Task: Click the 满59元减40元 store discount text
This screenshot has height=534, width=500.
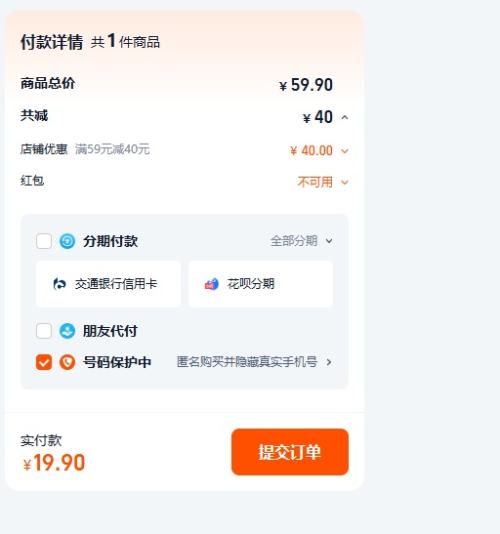Action: tap(112, 149)
